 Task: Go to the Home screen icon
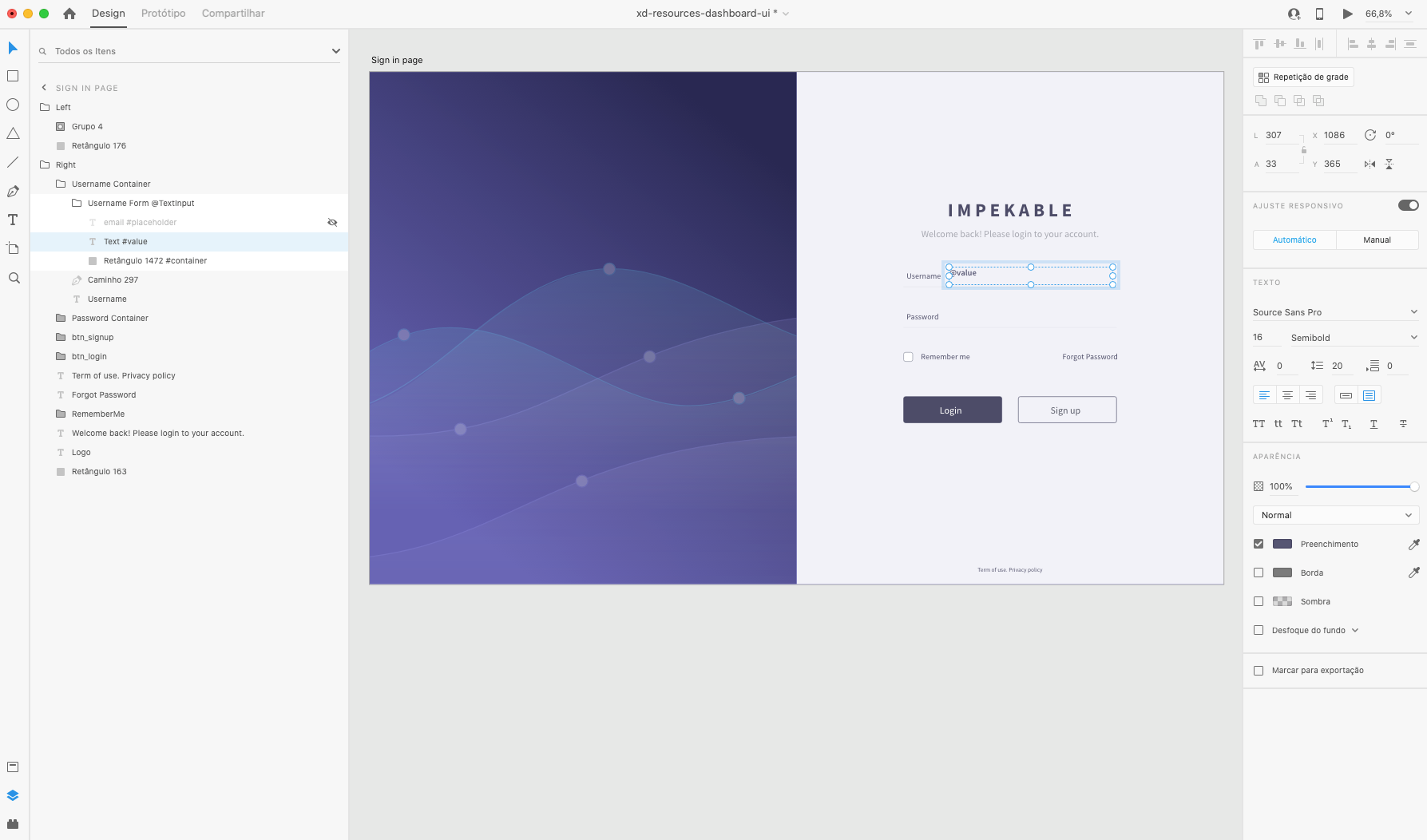tap(69, 14)
